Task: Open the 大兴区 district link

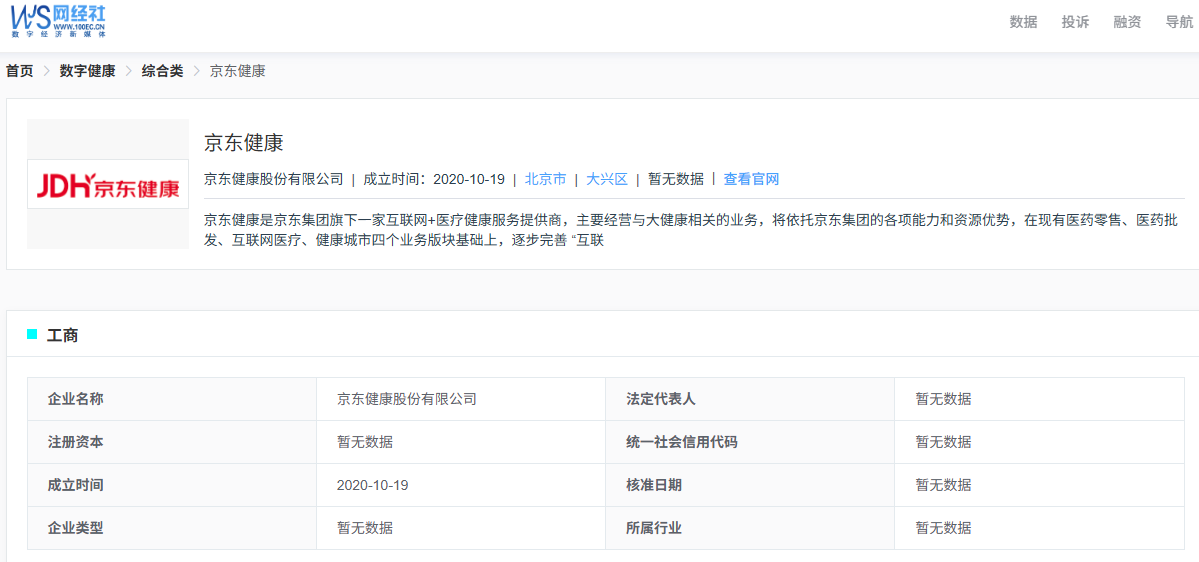Action: click(606, 180)
